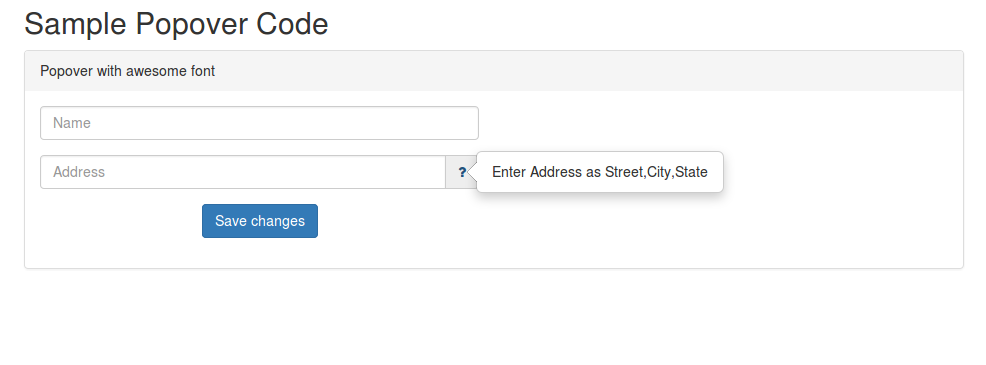Click the word 'State' in the popover

pyautogui.click(x=691, y=172)
